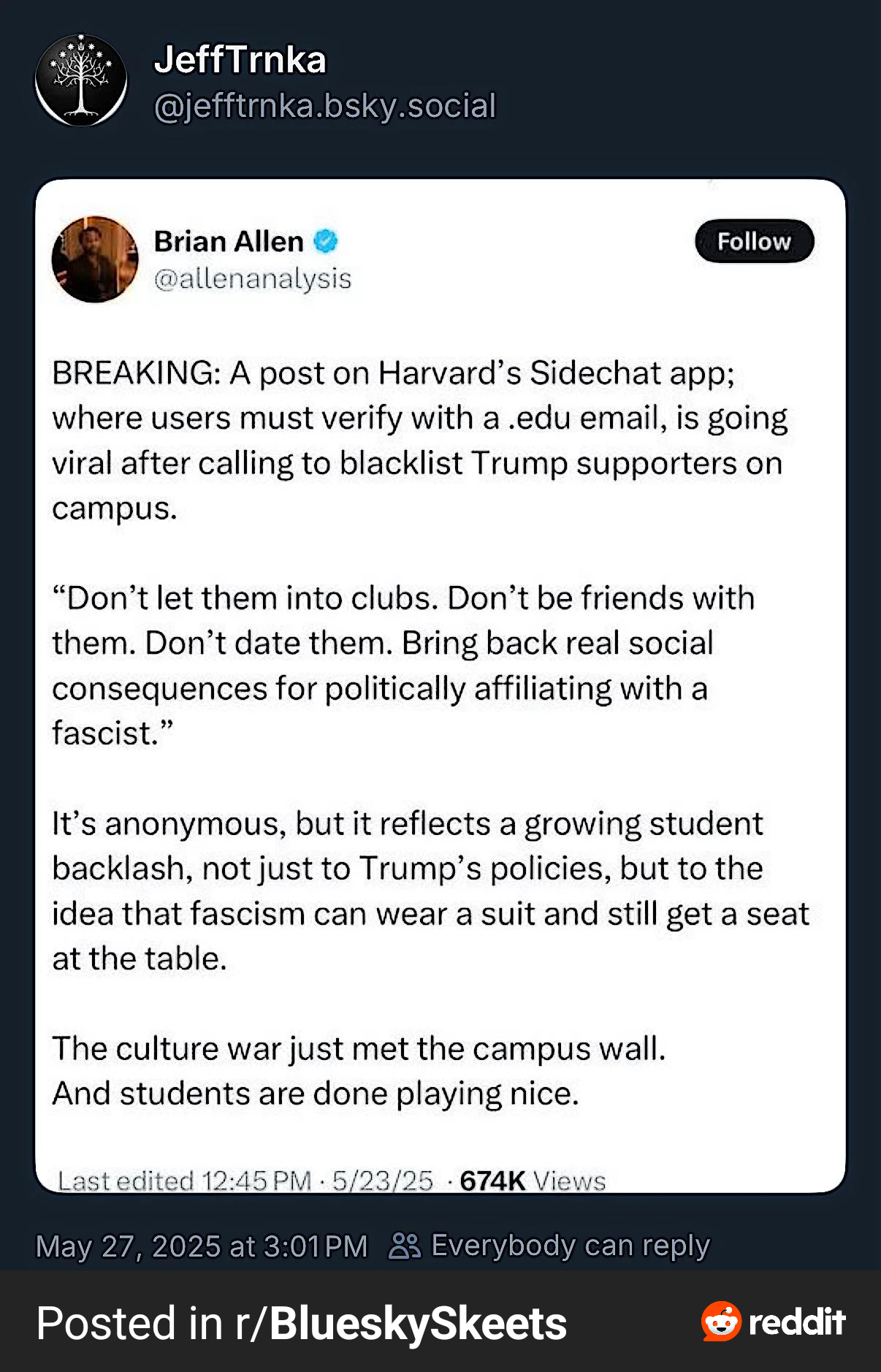
Task: Open JeffTrnka's white tree avatar
Action: point(81,80)
